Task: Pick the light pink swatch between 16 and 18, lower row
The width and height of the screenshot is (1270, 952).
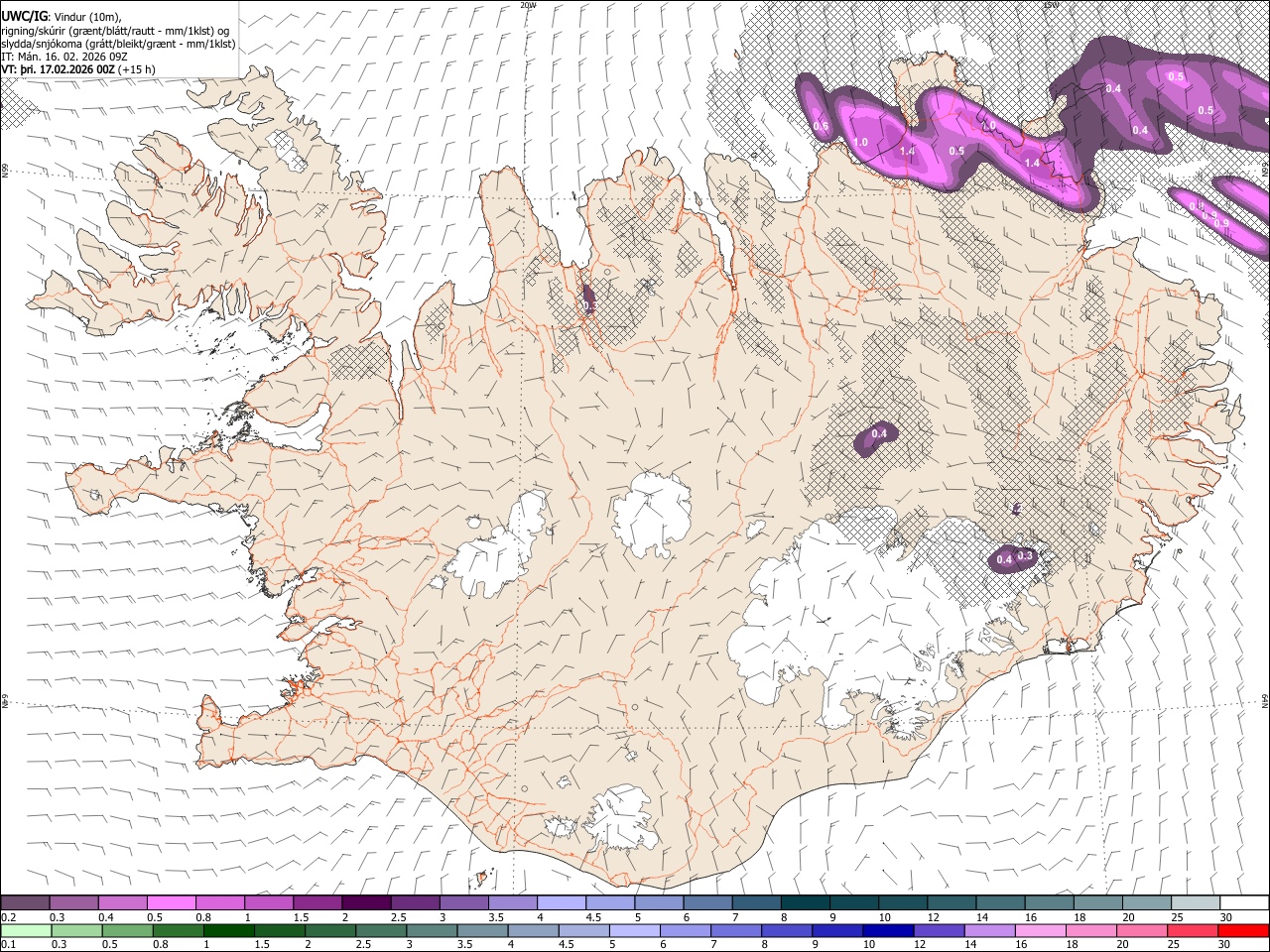Action: coord(1039,930)
